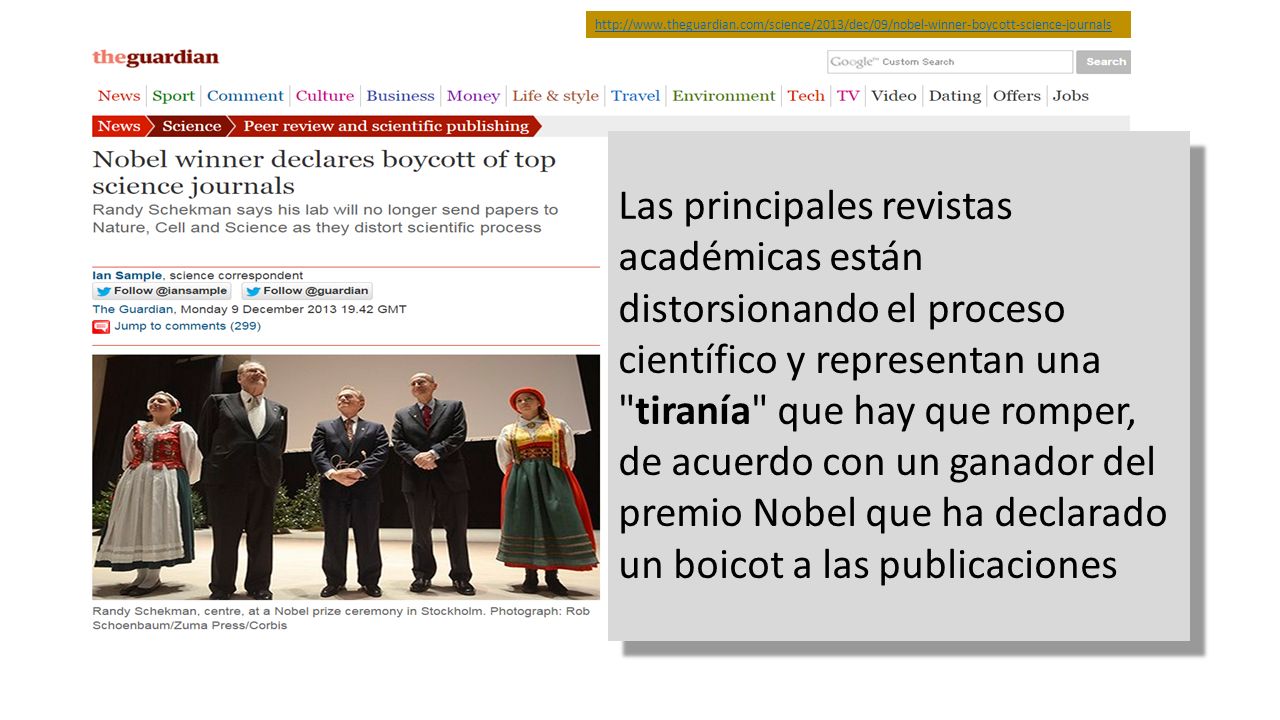This screenshot has height=720, width=1280.
Task: Open the Sport section
Action: 173,96
